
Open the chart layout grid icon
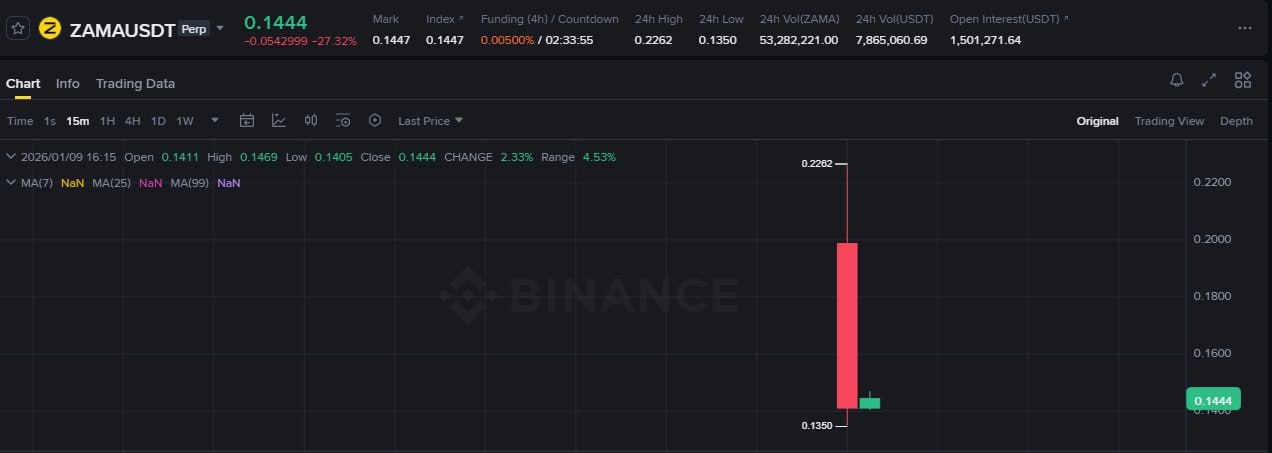1243,80
